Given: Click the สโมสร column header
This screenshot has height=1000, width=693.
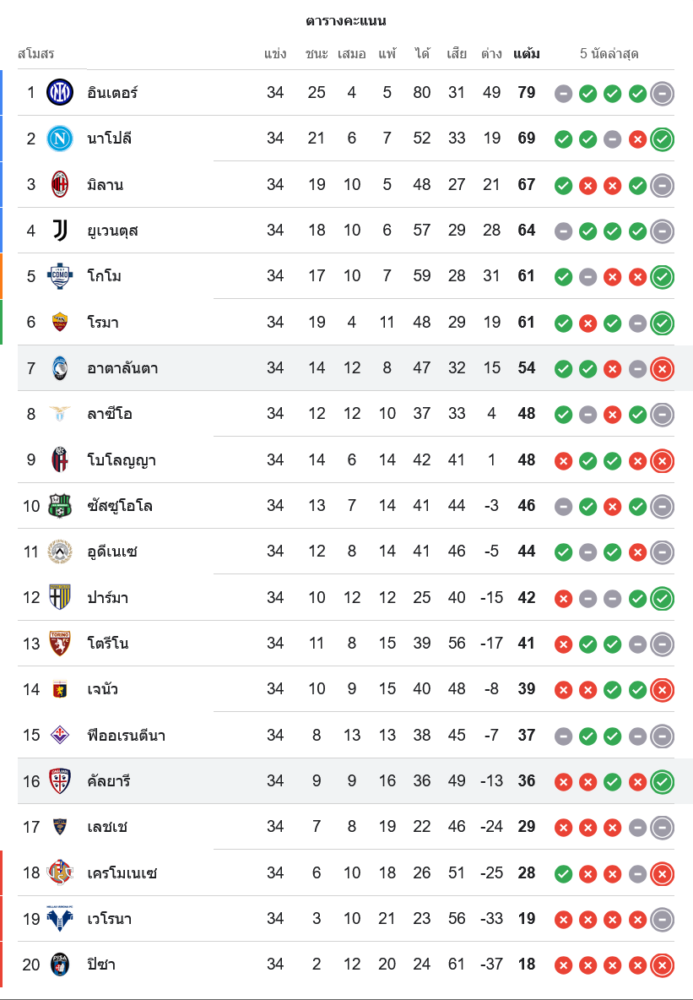Looking at the screenshot, I should point(36,53).
